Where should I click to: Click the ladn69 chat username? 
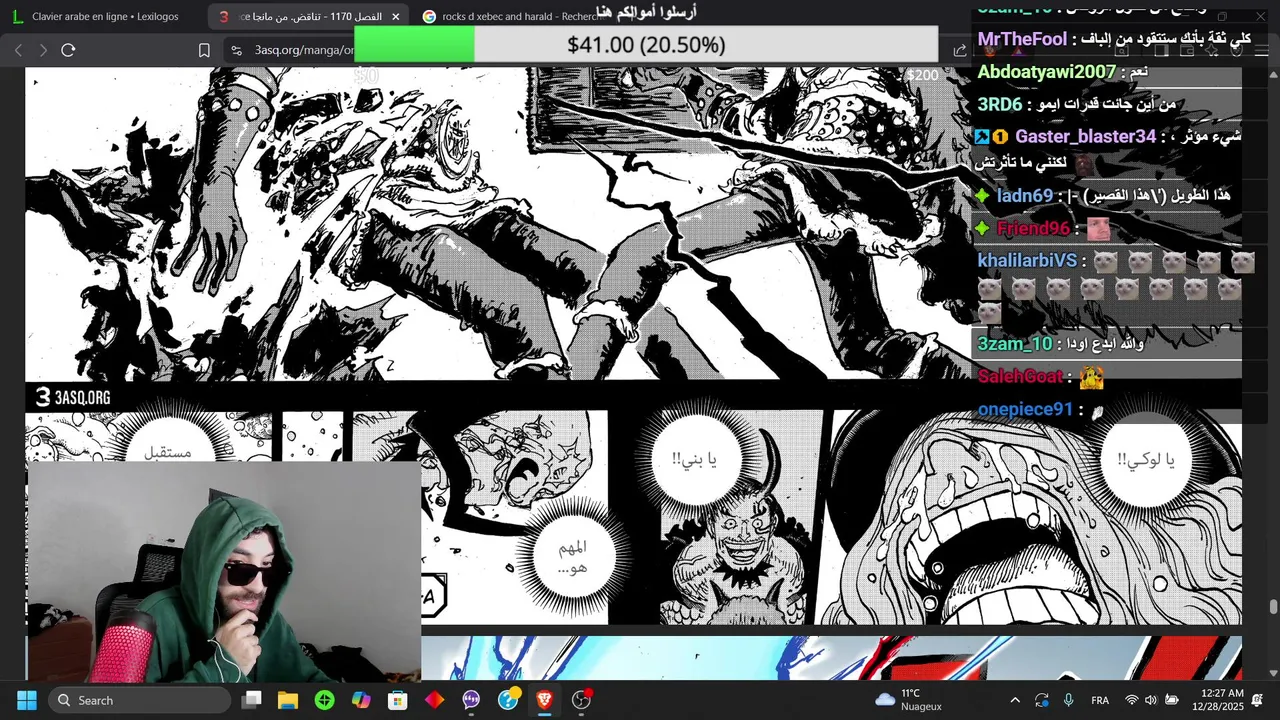[1025, 196]
